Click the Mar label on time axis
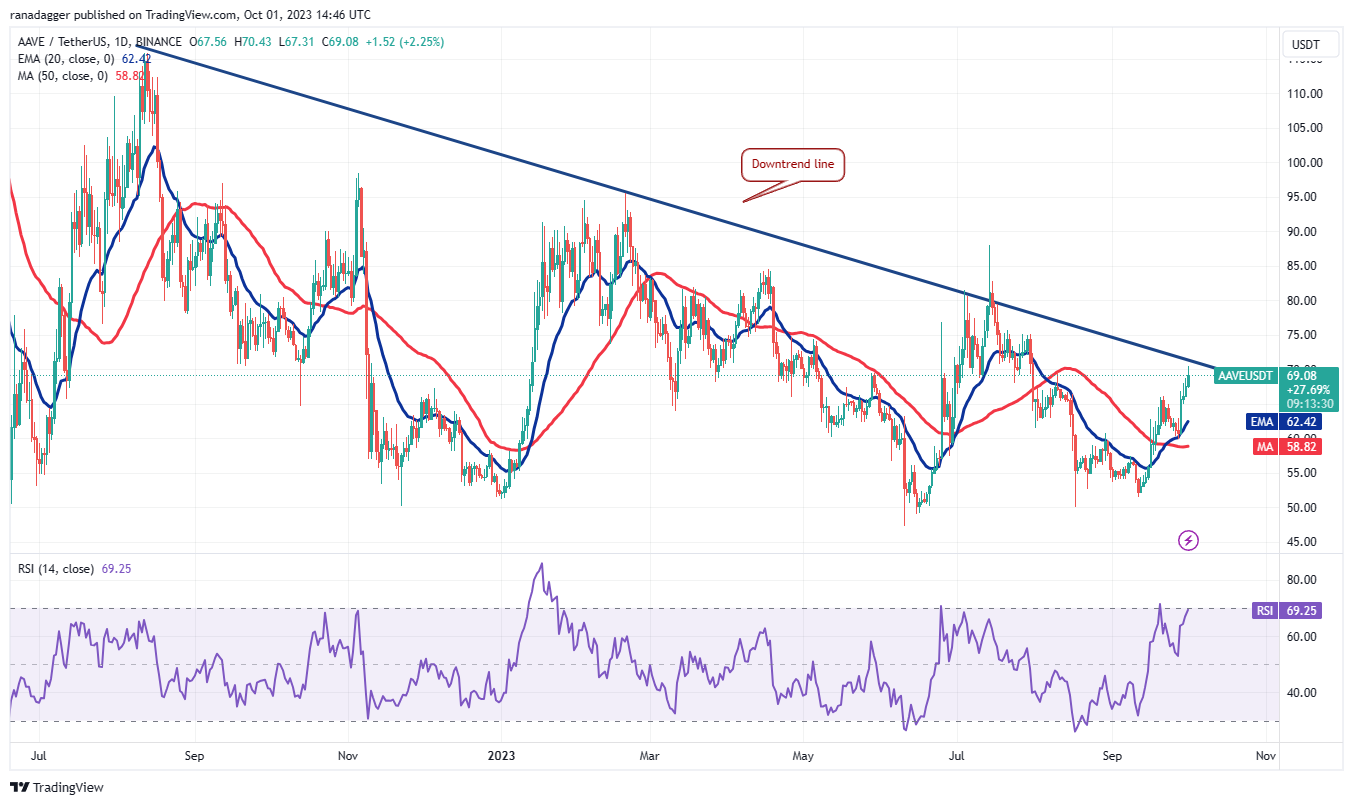1353x805 pixels. coord(650,756)
